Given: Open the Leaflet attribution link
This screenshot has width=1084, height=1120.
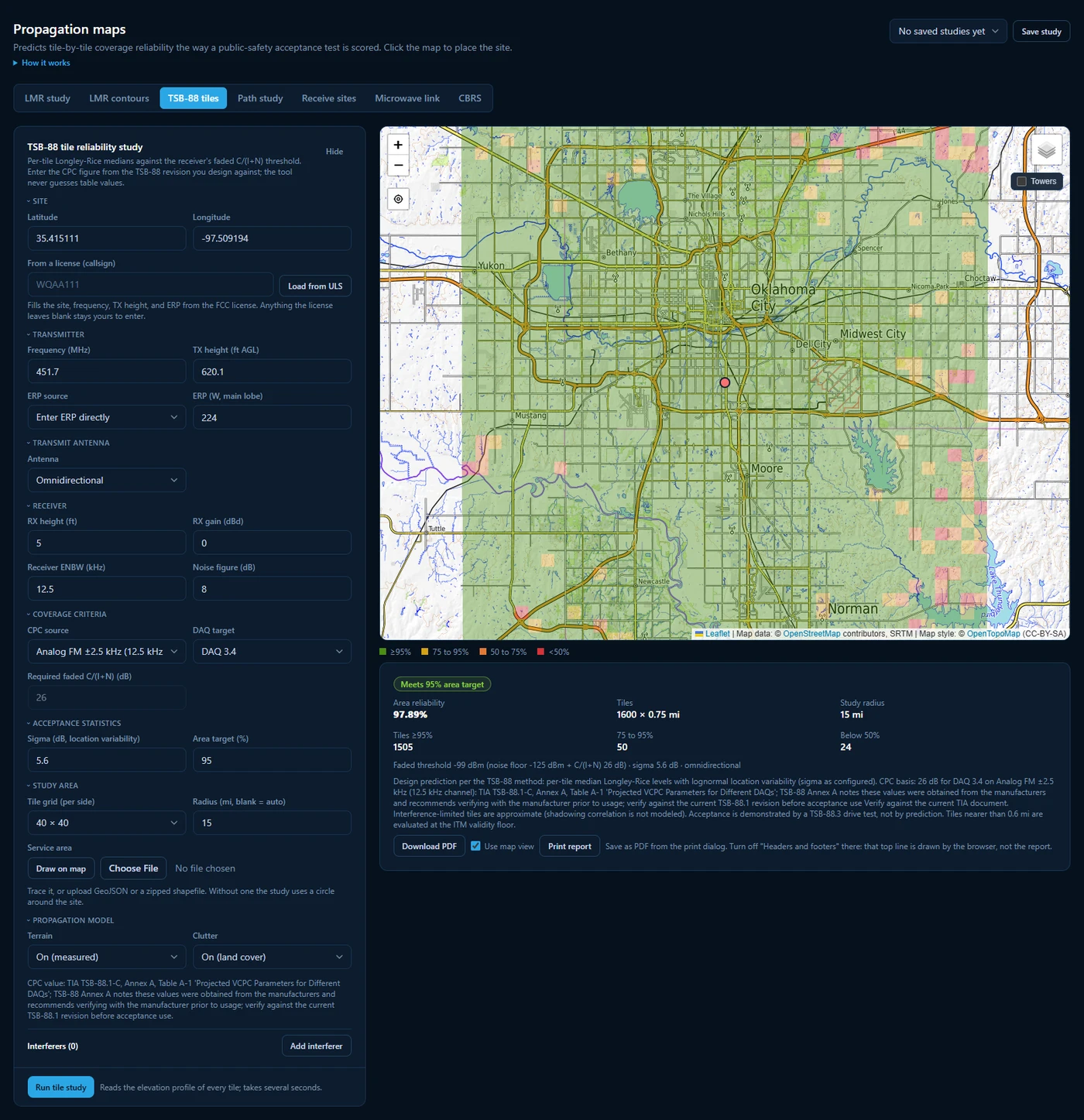Looking at the screenshot, I should [712, 634].
